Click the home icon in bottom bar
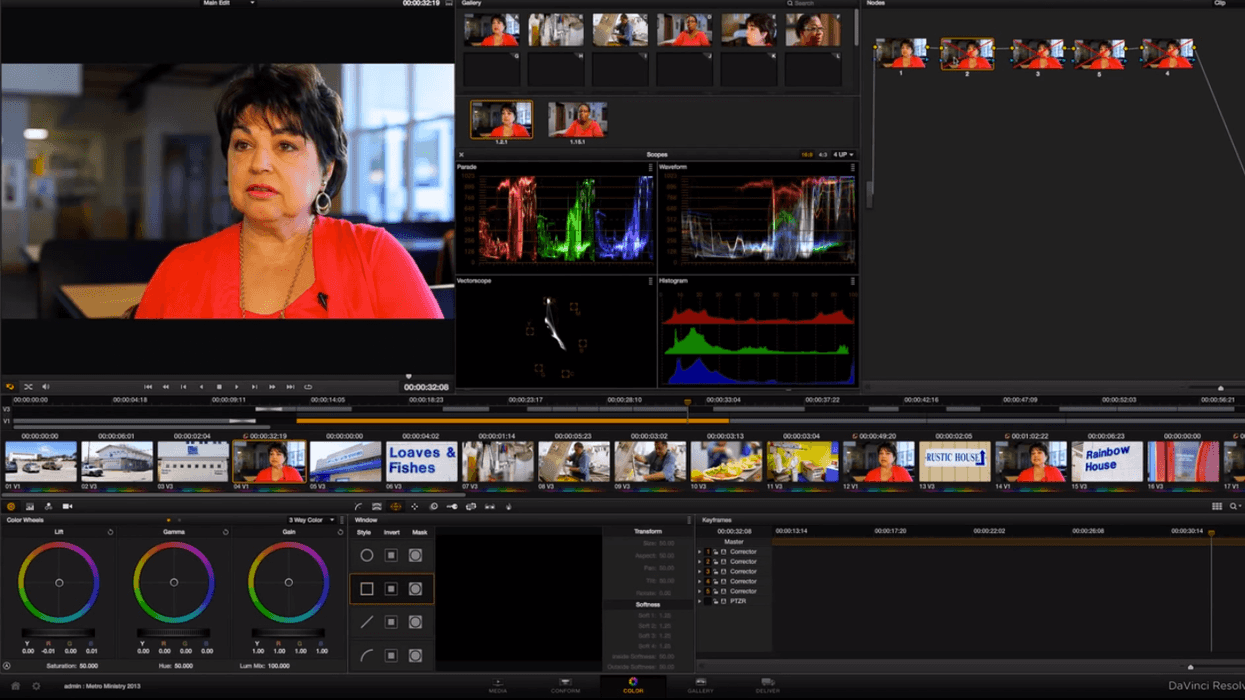This screenshot has height=700, width=1245. pyautogui.click(x=15, y=686)
